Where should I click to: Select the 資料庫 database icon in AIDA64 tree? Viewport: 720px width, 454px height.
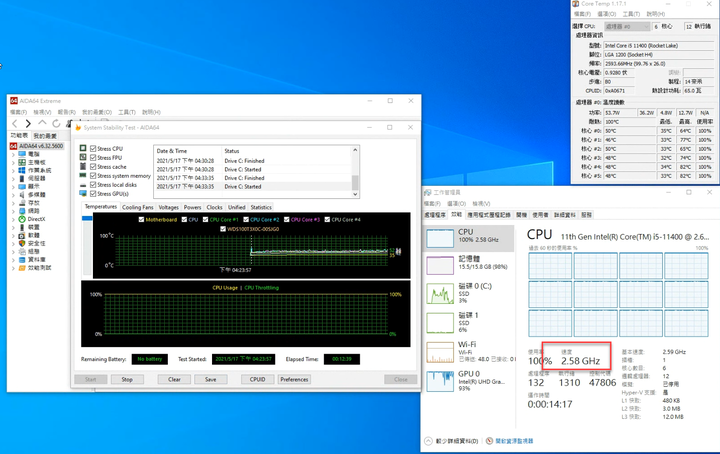tap(22, 260)
